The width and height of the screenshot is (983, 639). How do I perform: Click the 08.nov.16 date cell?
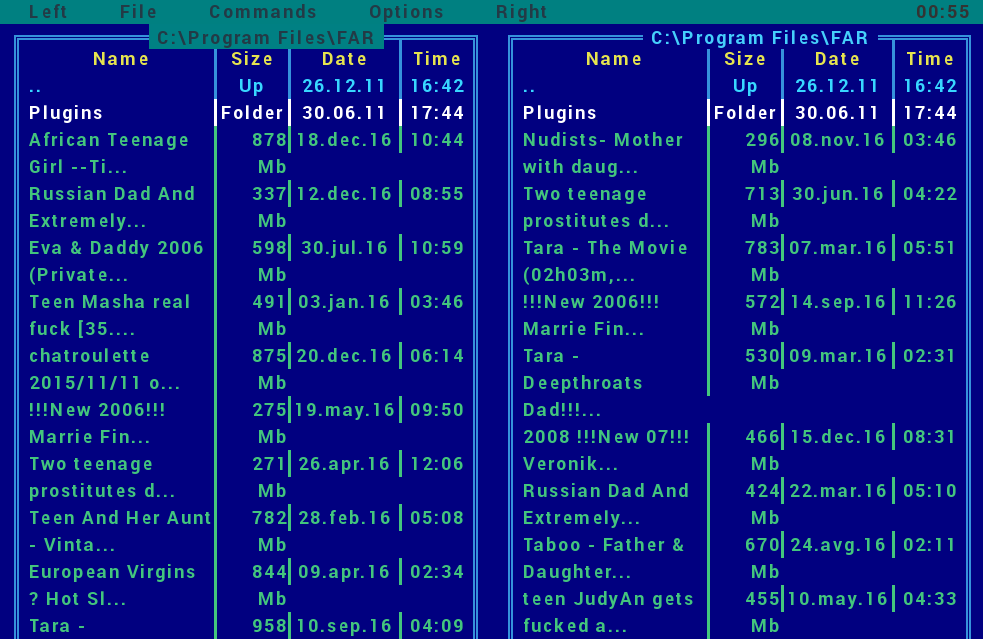pyautogui.click(x=837, y=140)
